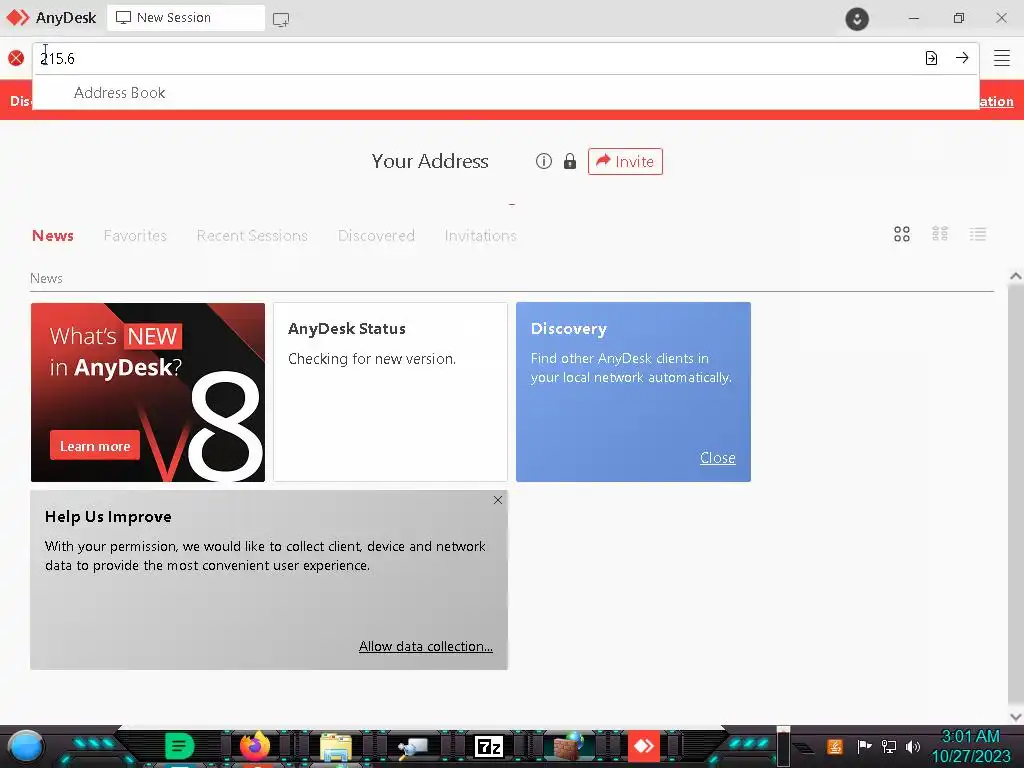Dismiss the Help Us Improve card
Screen dimensions: 1024x768
coord(498,500)
